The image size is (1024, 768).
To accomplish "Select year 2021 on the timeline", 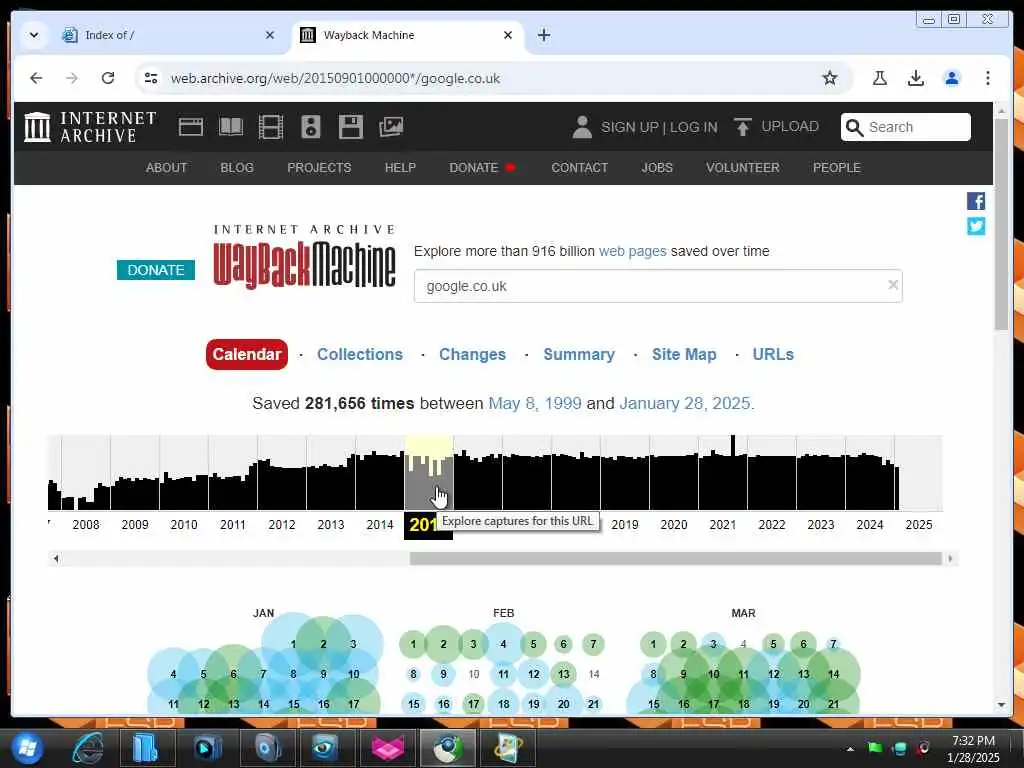I will [722, 524].
